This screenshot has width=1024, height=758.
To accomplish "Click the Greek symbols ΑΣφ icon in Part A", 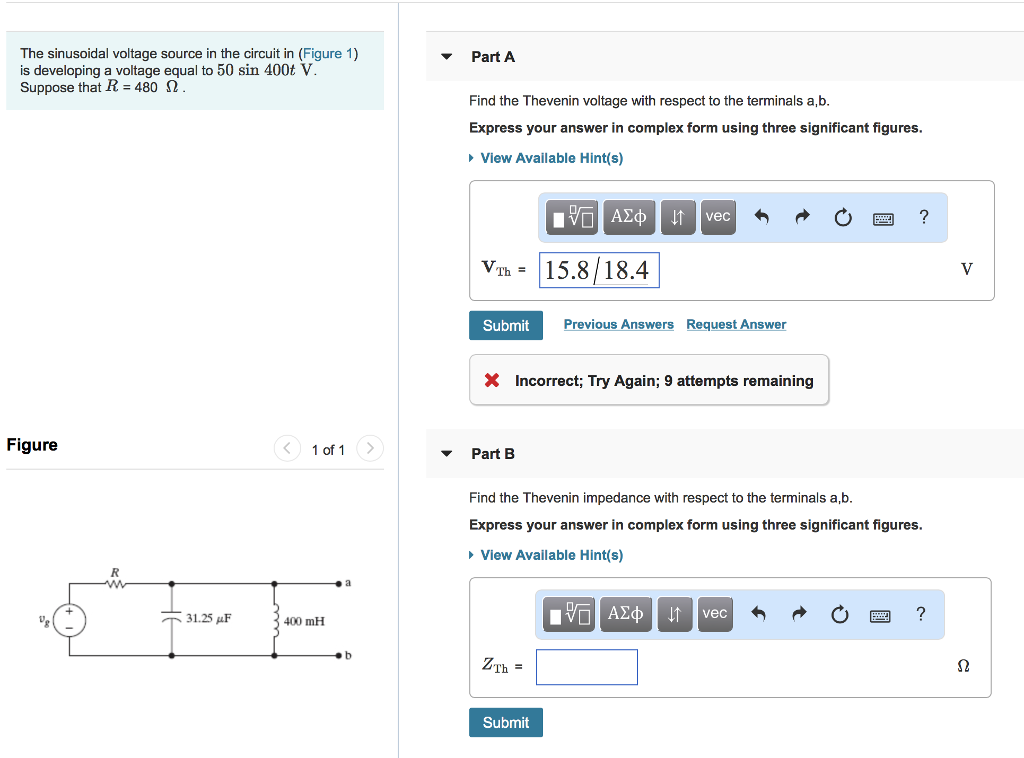I will (x=629, y=217).
